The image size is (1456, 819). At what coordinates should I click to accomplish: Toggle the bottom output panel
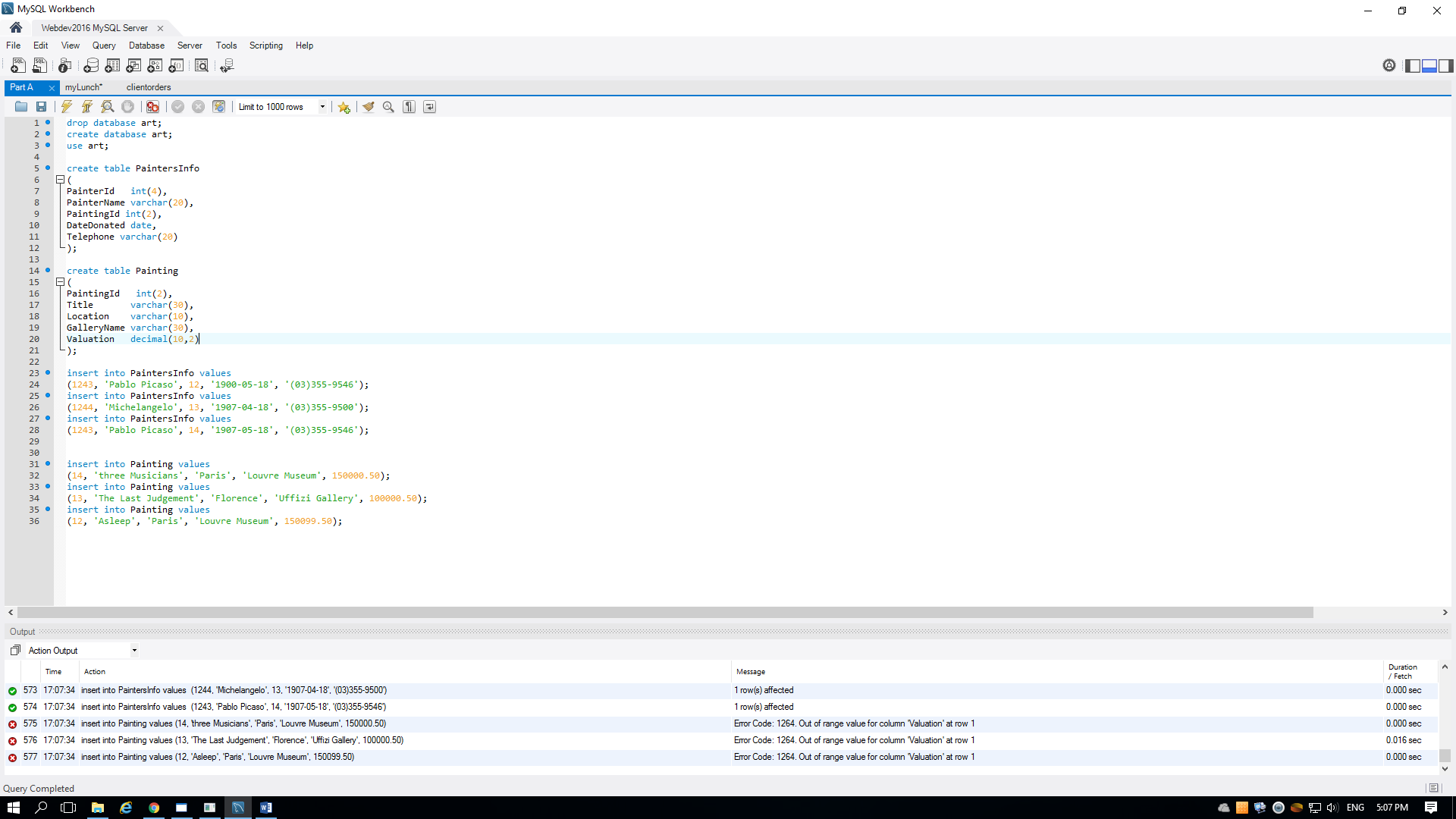coord(1429,66)
